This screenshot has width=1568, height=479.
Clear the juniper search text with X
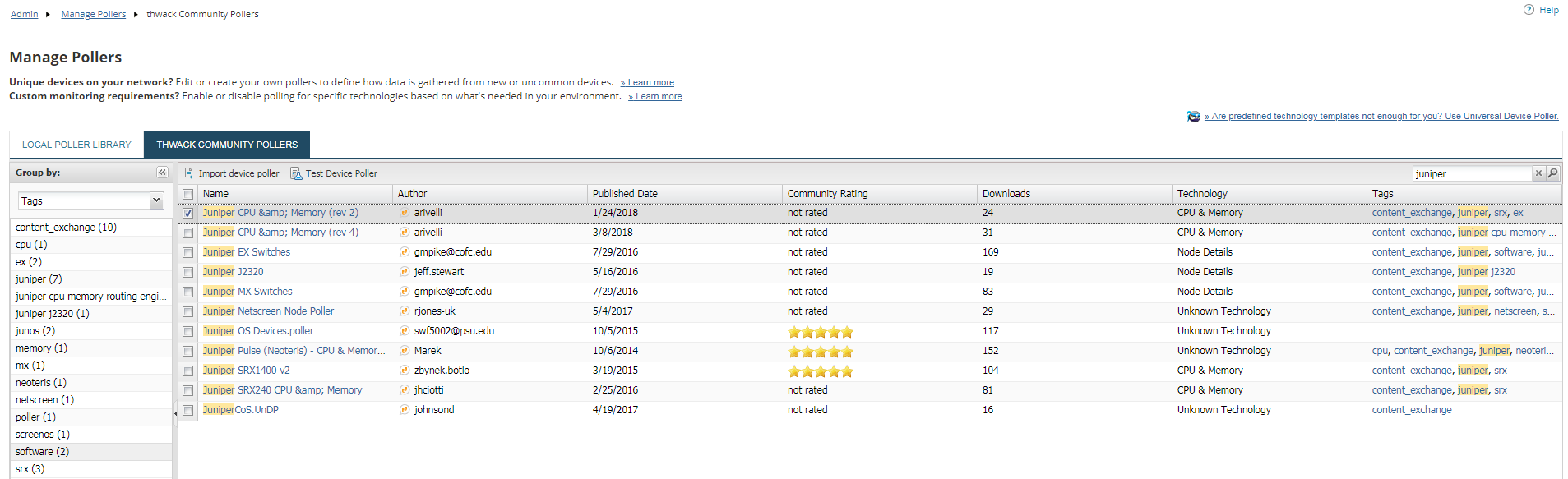pos(1538,173)
